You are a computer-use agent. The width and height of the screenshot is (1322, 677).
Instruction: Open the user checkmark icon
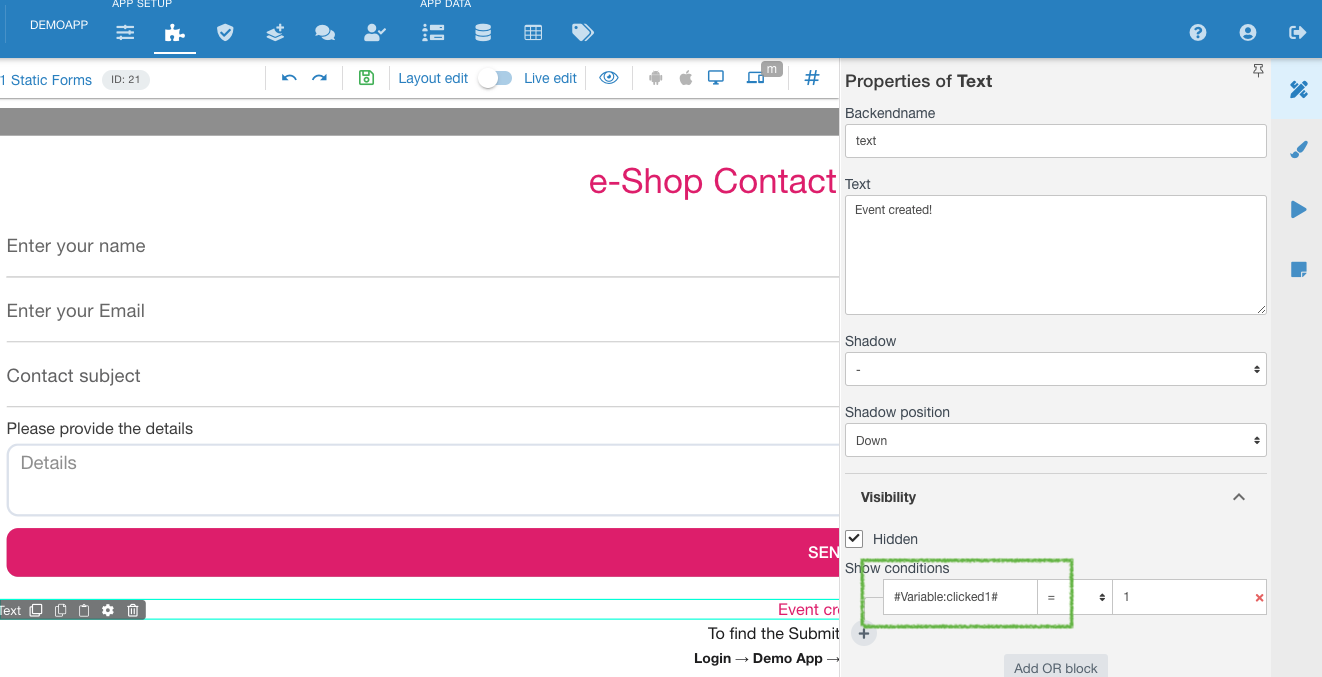[x=375, y=33]
